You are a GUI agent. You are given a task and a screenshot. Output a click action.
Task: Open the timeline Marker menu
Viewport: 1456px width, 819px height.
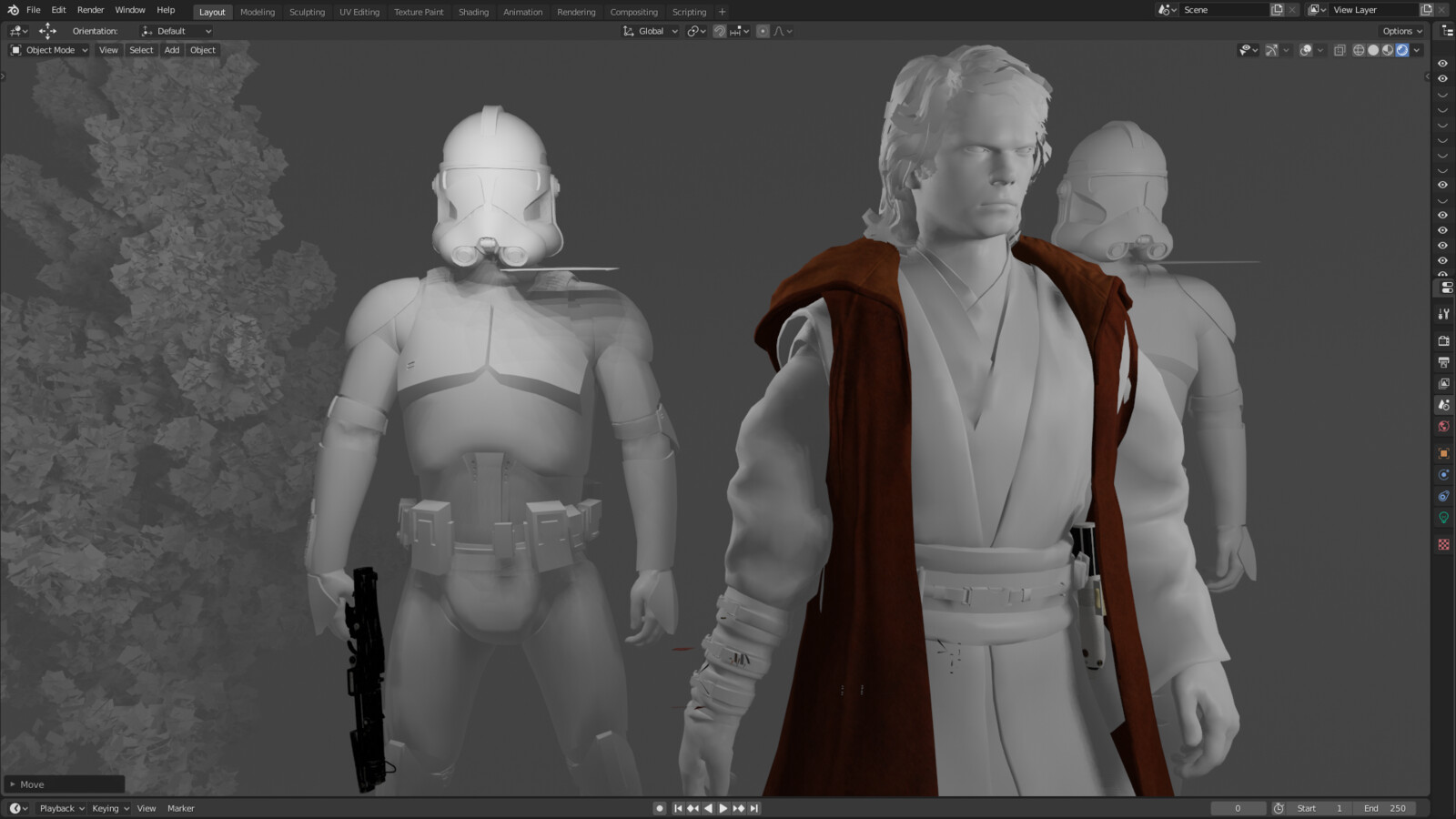pyautogui.click(x=181, y=808)
